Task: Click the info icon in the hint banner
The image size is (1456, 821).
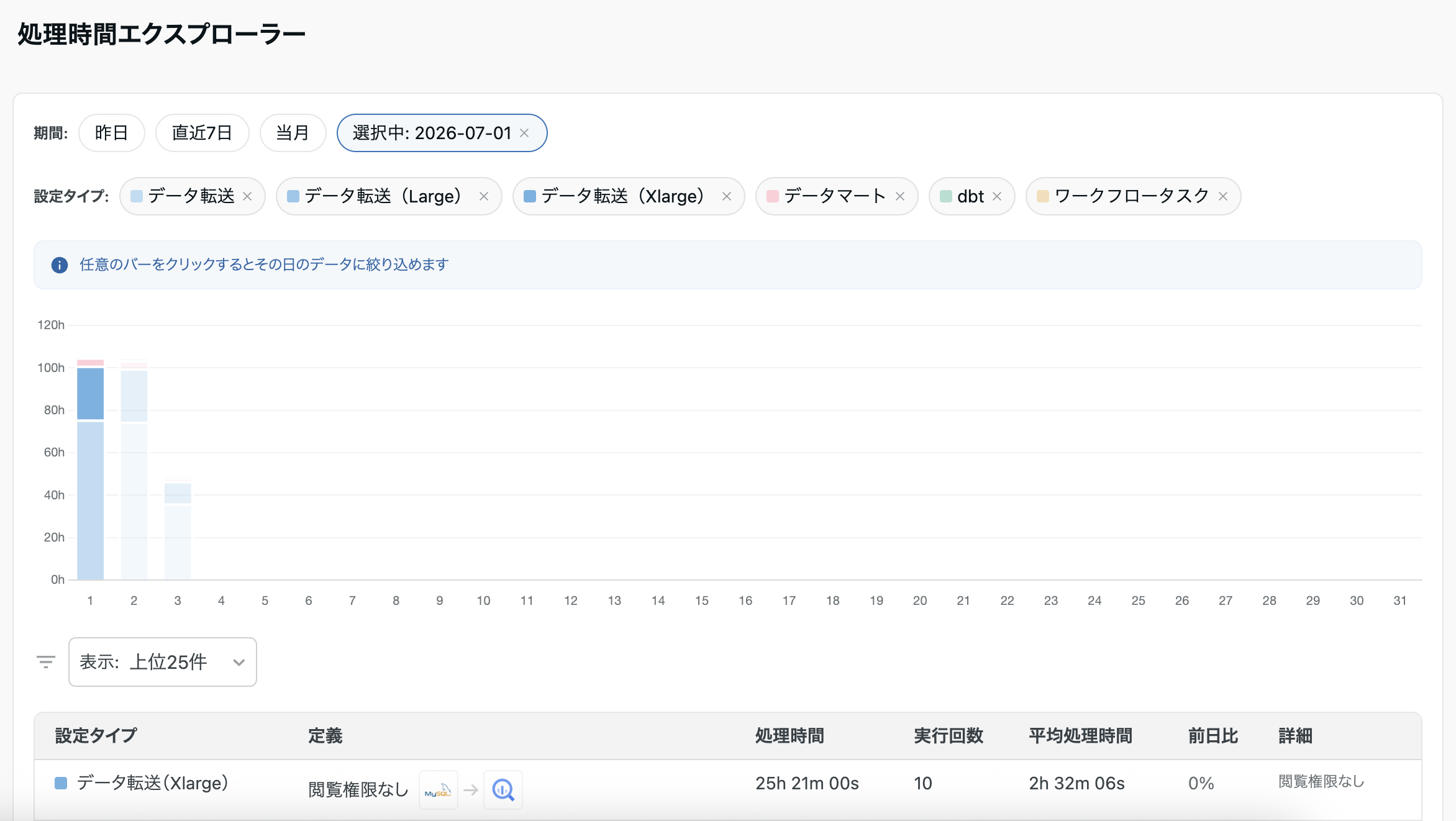Action: (x=60, y=265)
